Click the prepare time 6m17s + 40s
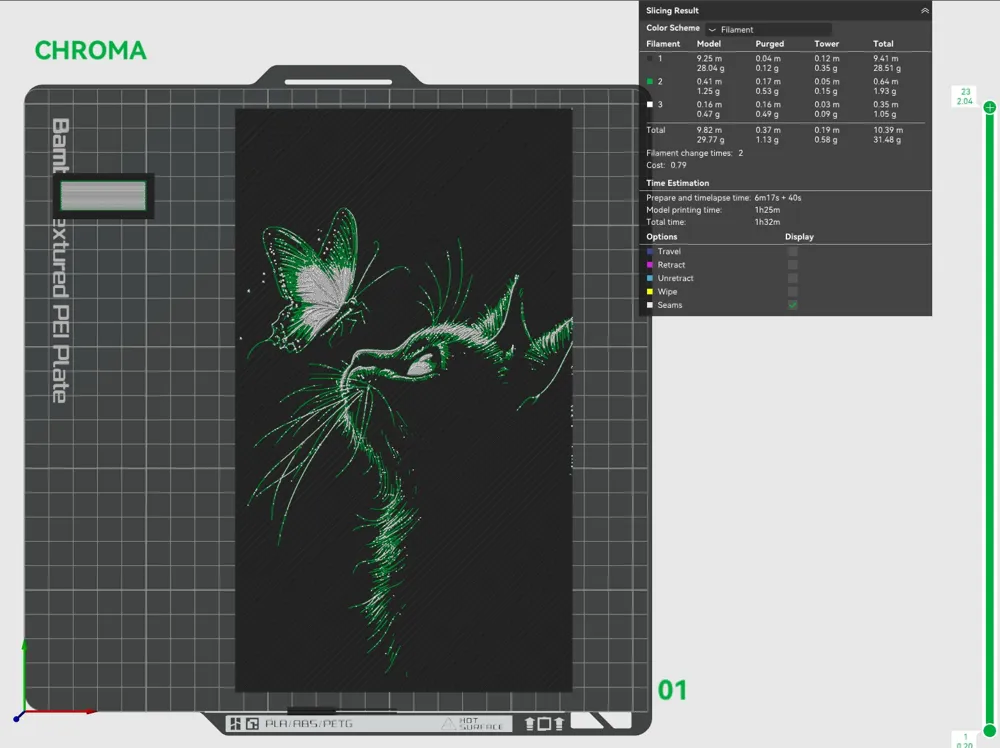The image size is (1000, 748). (x=777, y=198)
